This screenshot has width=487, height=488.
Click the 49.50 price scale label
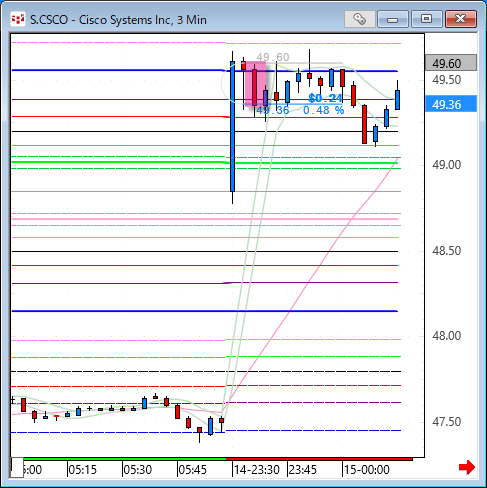pos(447,80)
